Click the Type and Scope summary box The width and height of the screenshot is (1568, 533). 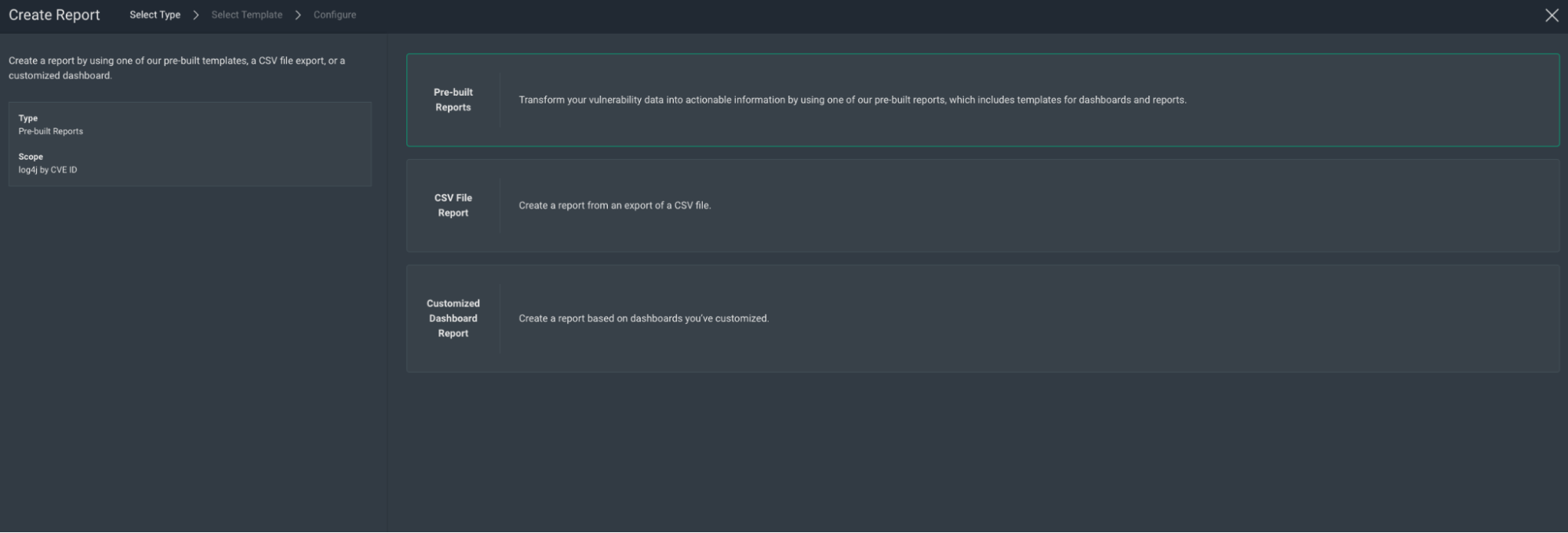pyautogui.click(x=235, y=144)
